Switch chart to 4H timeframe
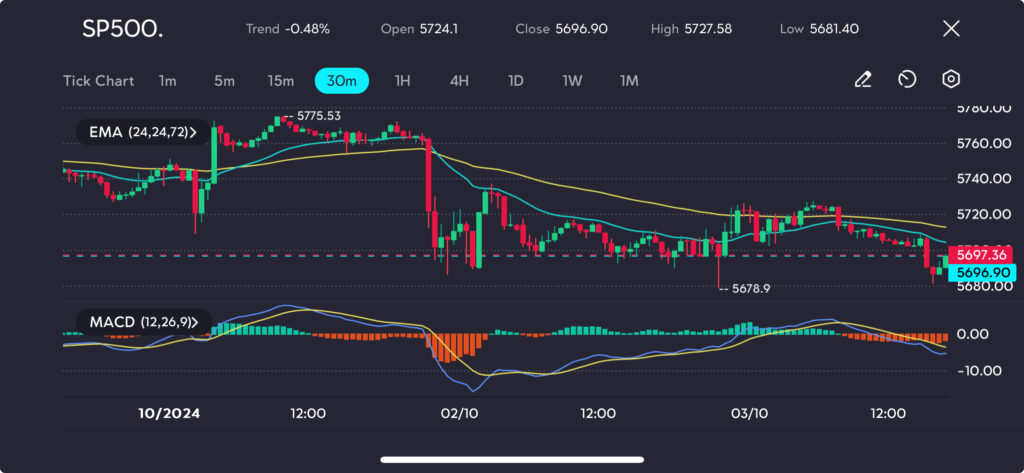 [x=459, y=81]
